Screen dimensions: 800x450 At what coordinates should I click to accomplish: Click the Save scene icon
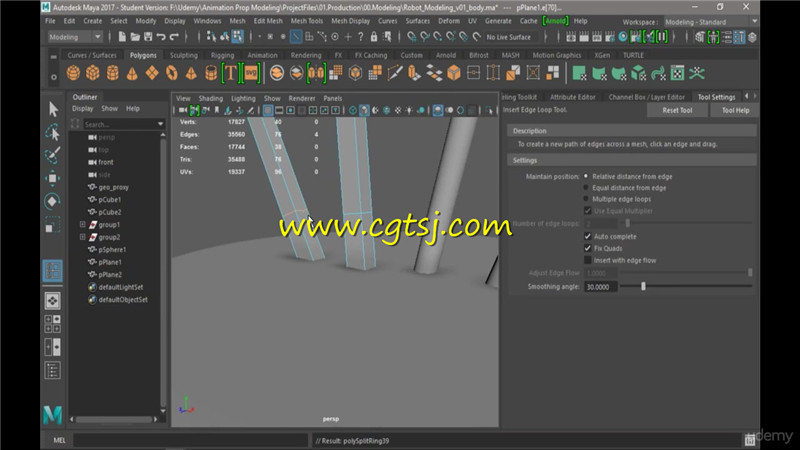(148, 37)
